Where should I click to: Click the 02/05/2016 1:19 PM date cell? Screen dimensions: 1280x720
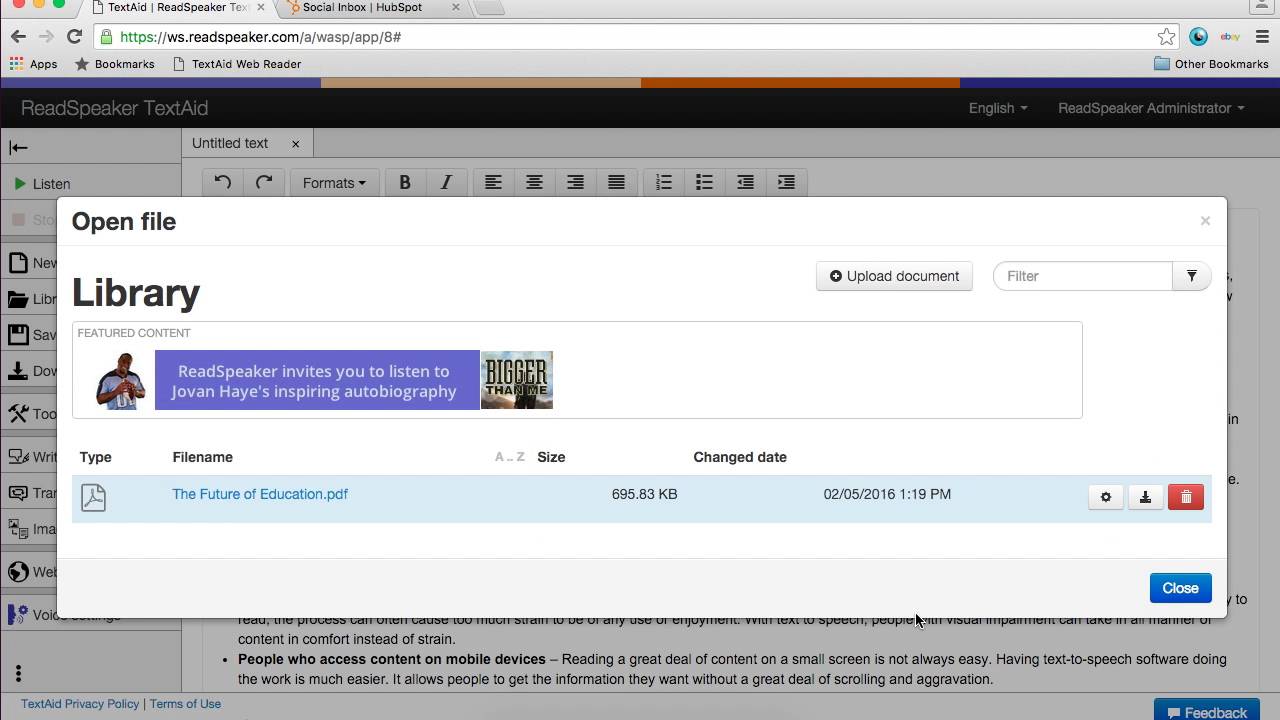(x=887, y=494)
